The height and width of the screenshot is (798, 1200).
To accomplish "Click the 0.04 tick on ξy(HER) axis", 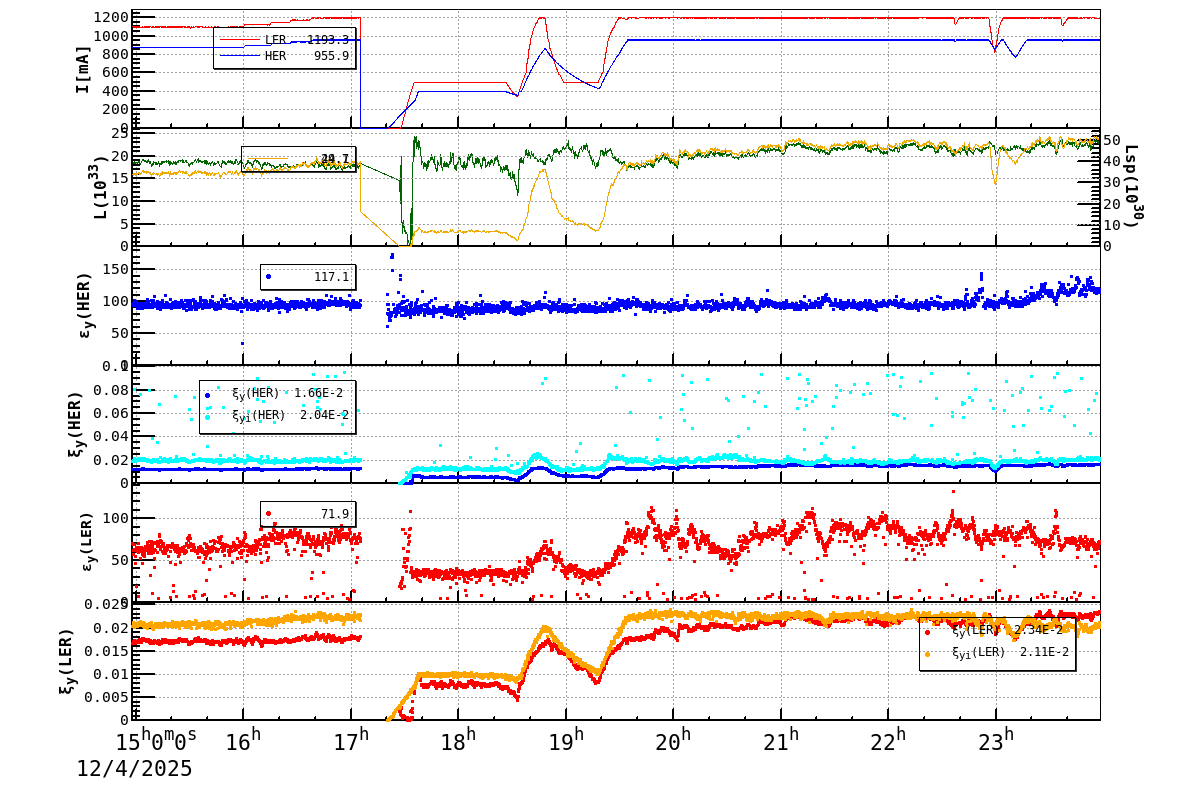I will (x=112, y=436).
